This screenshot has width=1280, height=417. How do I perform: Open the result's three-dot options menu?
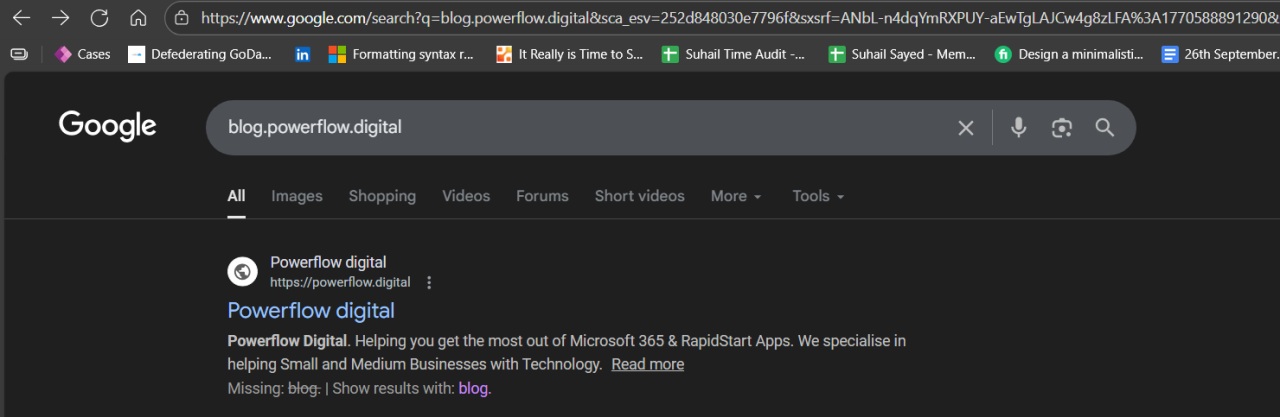(429, 282)
